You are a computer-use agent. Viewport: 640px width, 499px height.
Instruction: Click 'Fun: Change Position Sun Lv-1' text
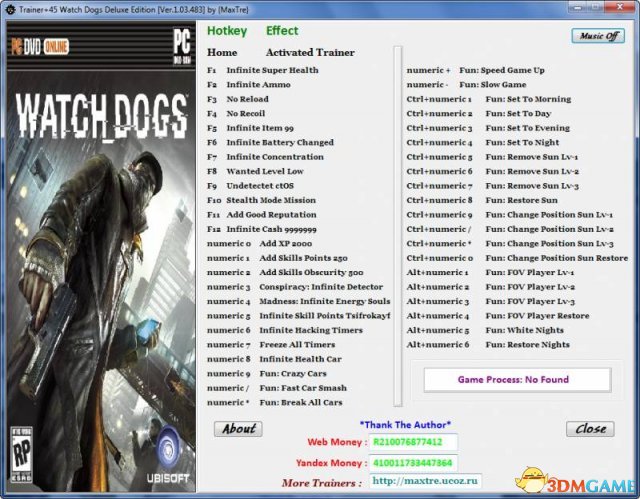click(549, 215)
